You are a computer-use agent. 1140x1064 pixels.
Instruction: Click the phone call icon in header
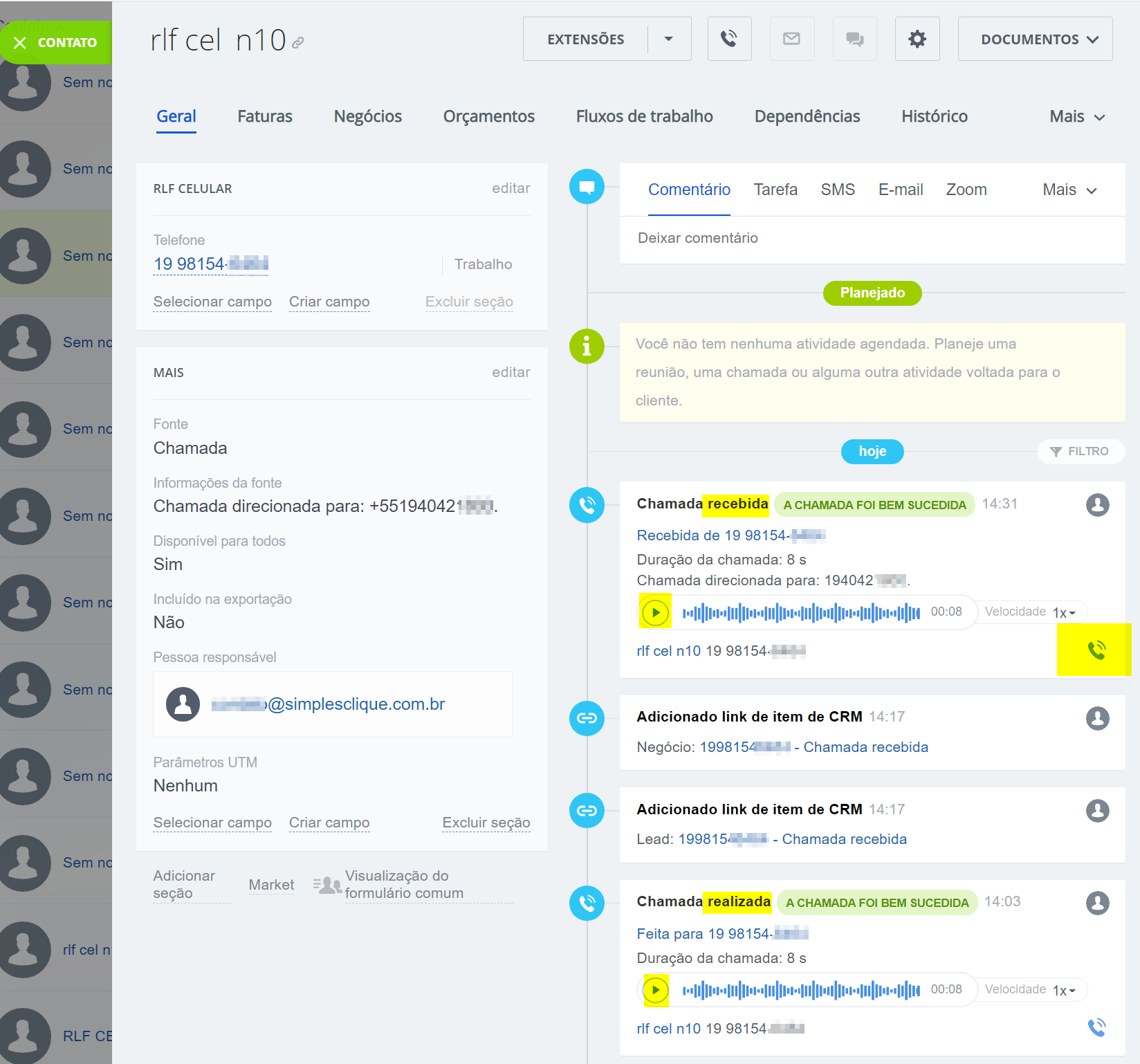[729, 39]
